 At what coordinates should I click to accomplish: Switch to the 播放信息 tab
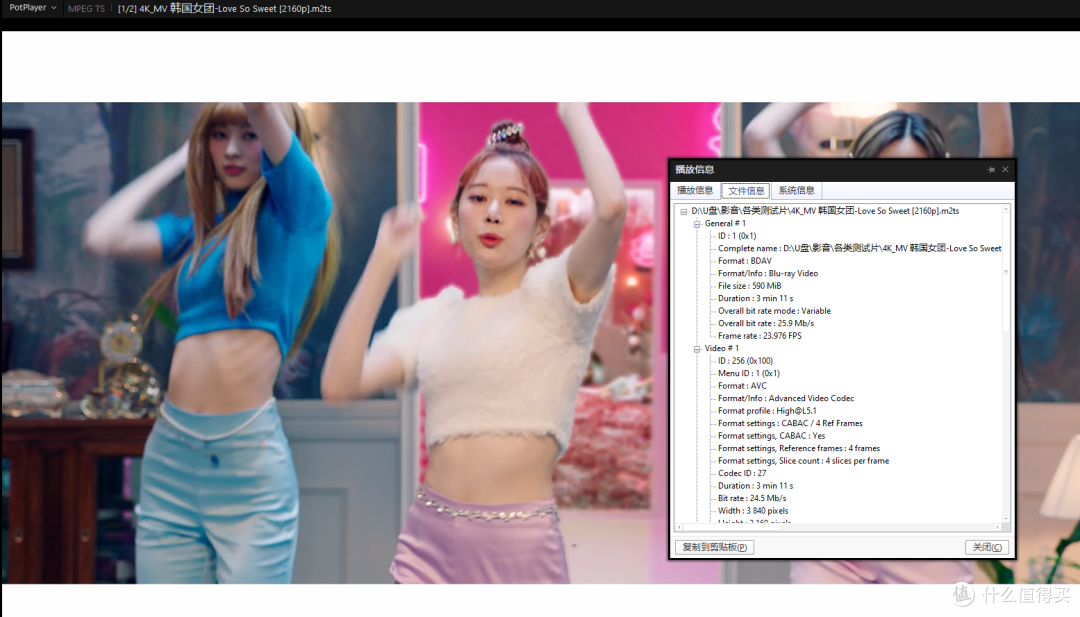pyautogui.click(x=694, y=190)
